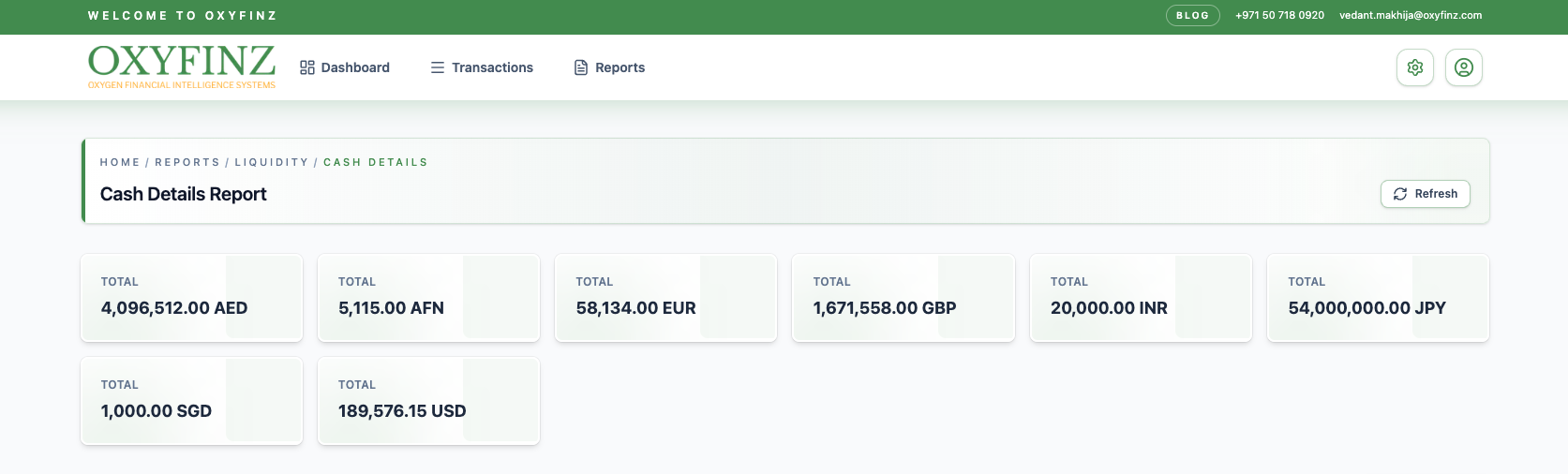Viewport: 1568px width, 474px height.
Task: Select the total AED card
Action: 191,298
